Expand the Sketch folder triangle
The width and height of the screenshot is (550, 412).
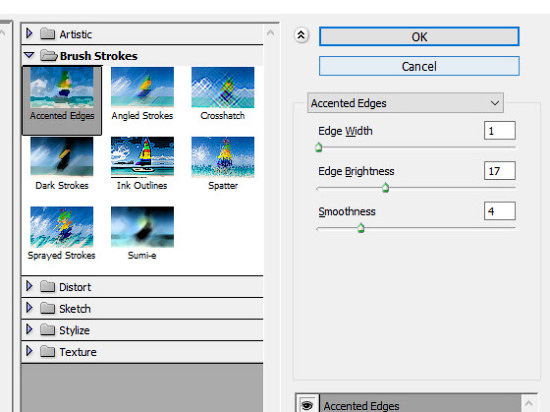pyautogui.click(x=29, y=308)
